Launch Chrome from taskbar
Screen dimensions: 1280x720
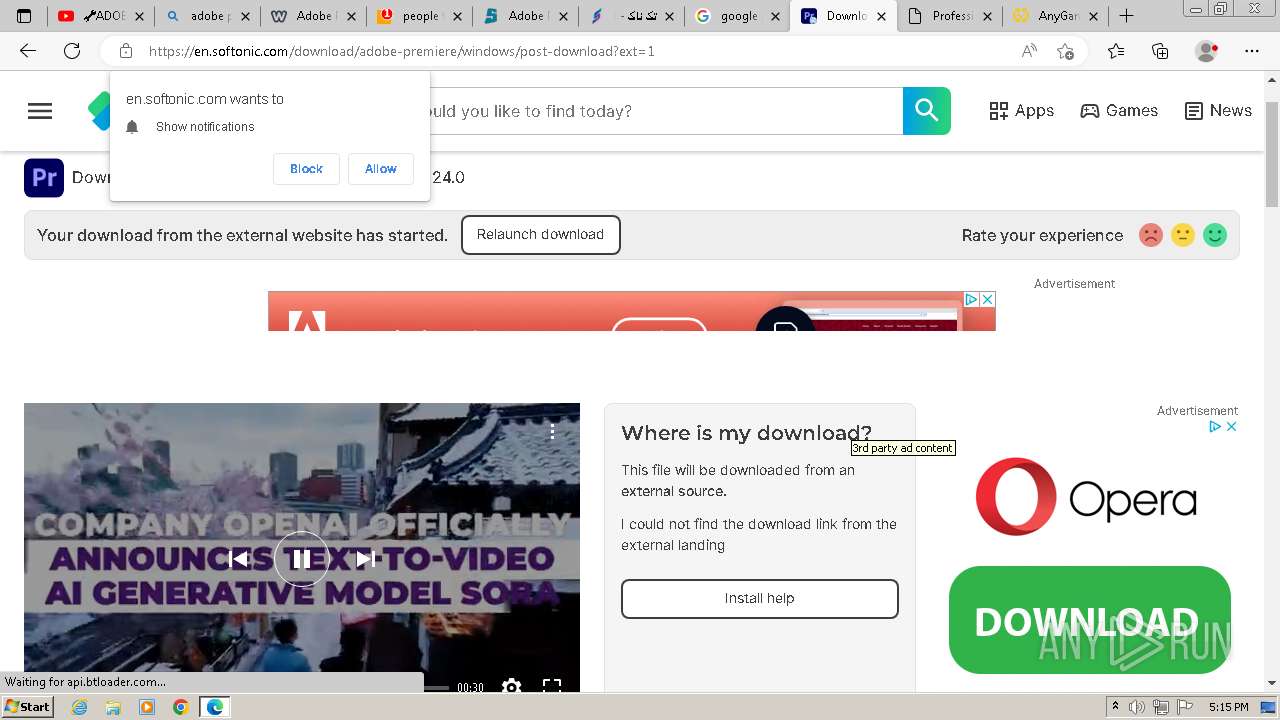180,707
